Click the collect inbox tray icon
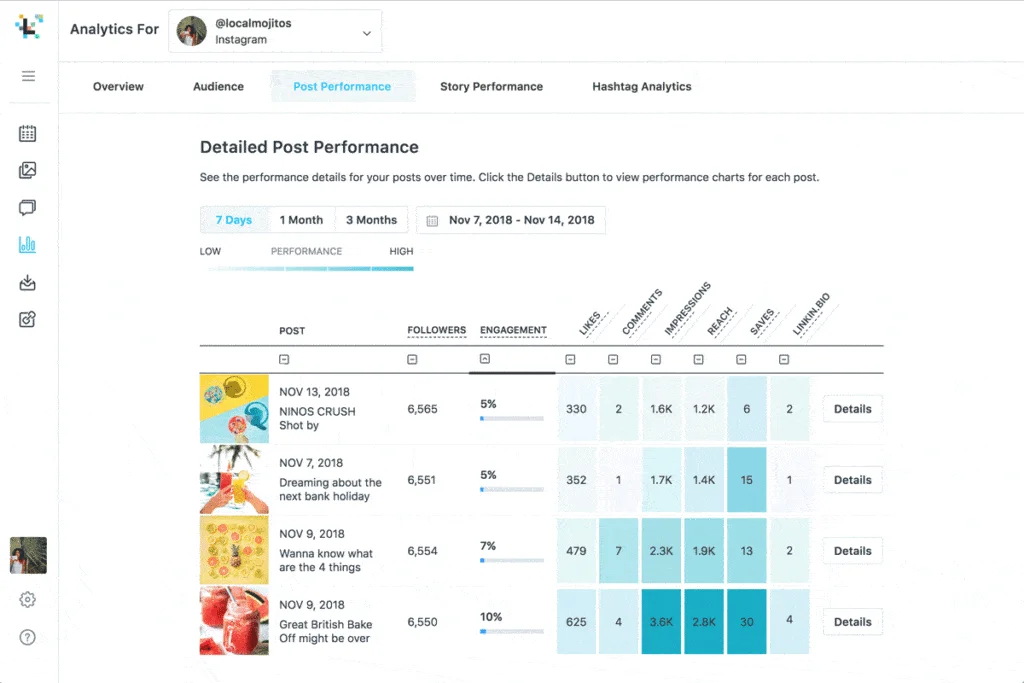This screenshot has width=1024, height=683. click(x=28, y=283)
